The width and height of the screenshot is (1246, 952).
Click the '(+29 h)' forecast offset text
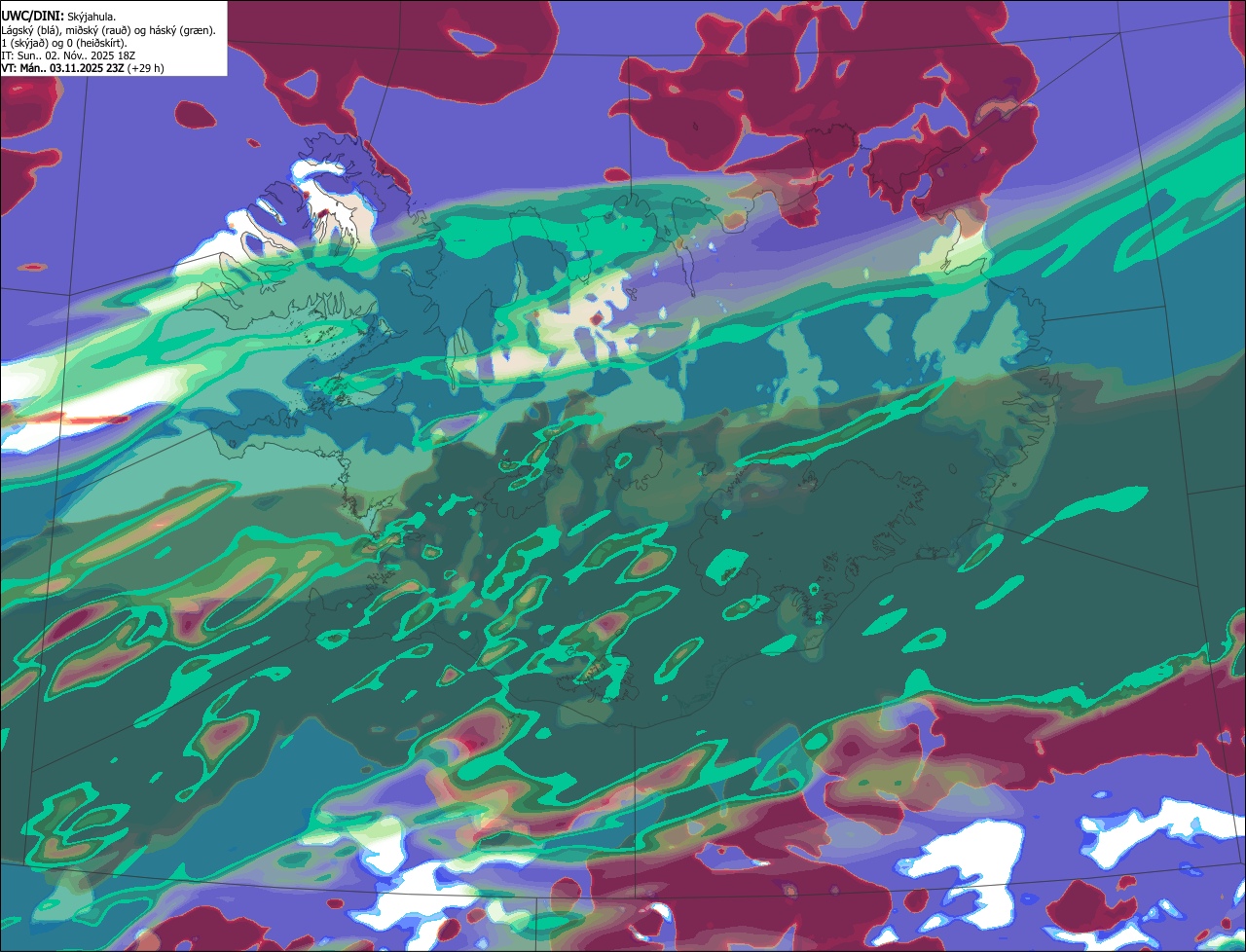145,68
